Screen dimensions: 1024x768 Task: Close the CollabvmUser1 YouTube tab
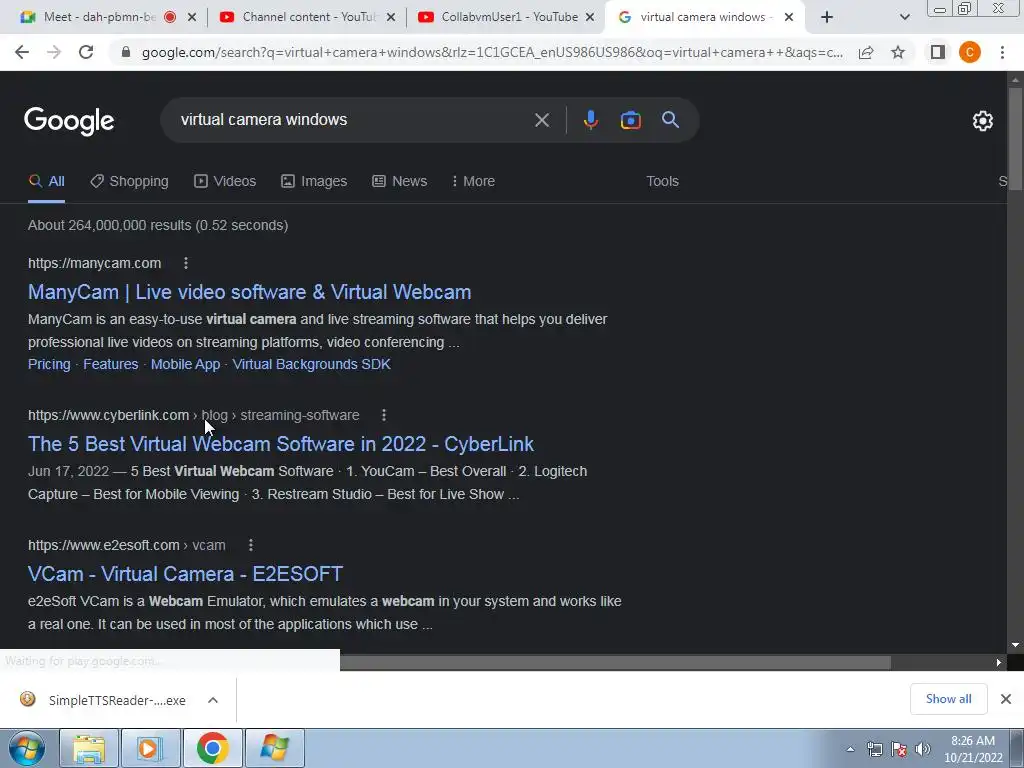pos(590,18)
